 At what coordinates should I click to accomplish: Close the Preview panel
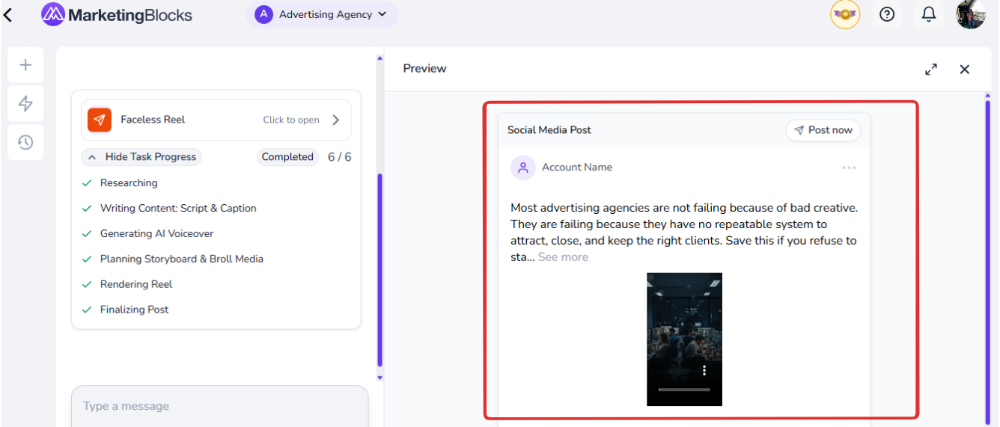[965, 69]
